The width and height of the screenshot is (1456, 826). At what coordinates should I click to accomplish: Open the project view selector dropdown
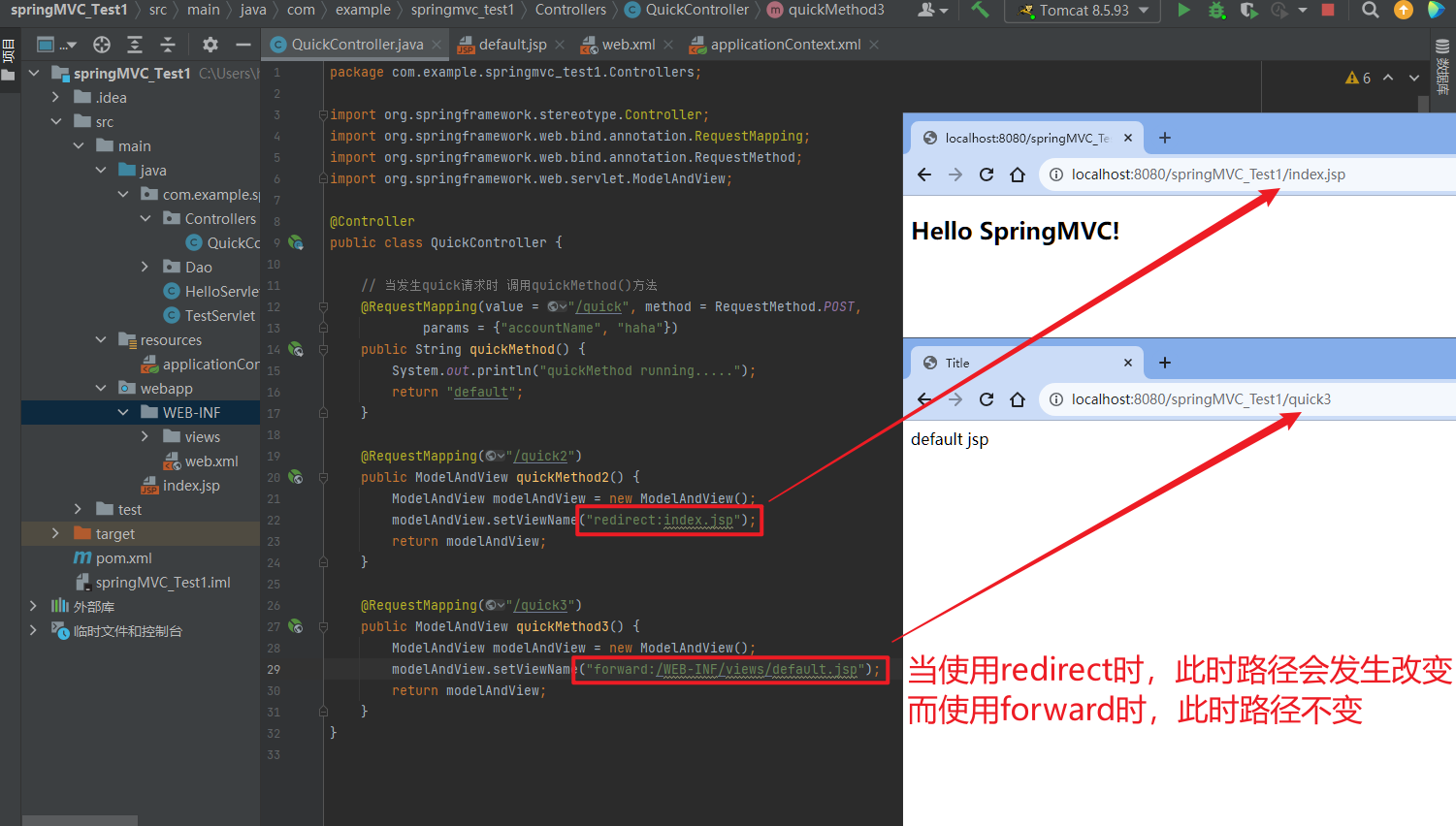(x=58, y=45)
